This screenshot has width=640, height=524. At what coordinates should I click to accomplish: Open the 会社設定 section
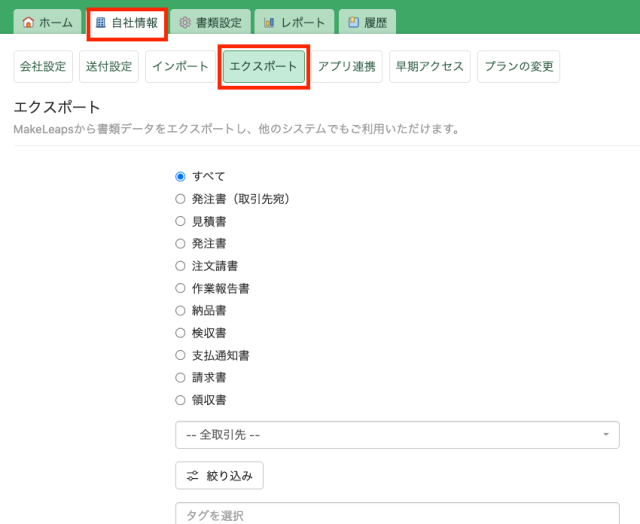(43, 67)
